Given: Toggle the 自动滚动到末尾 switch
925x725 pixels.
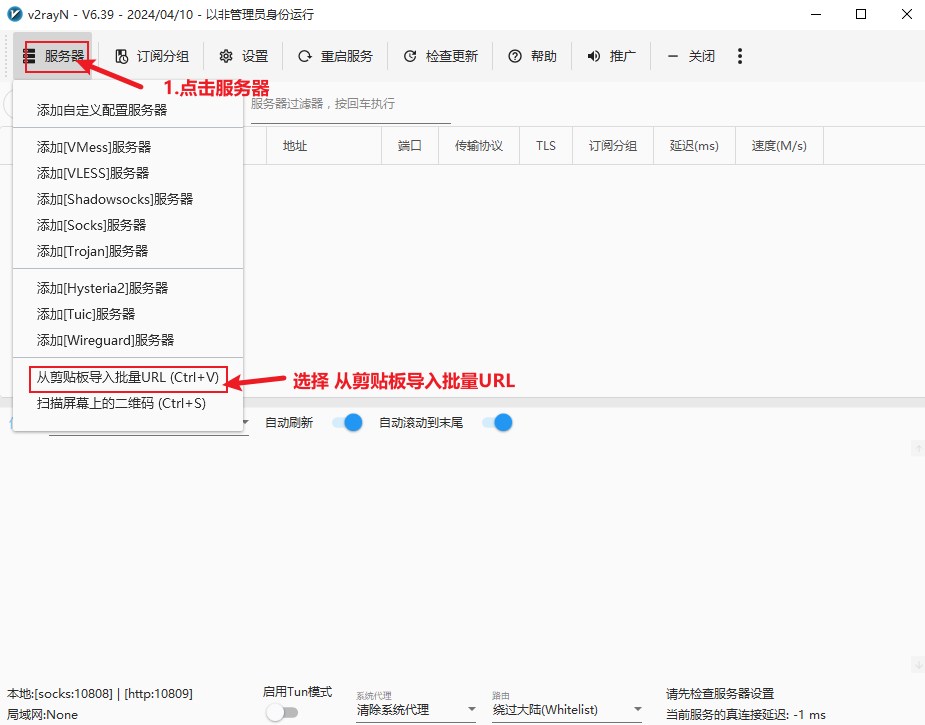Looking at the screenshot, I should 497,422.
